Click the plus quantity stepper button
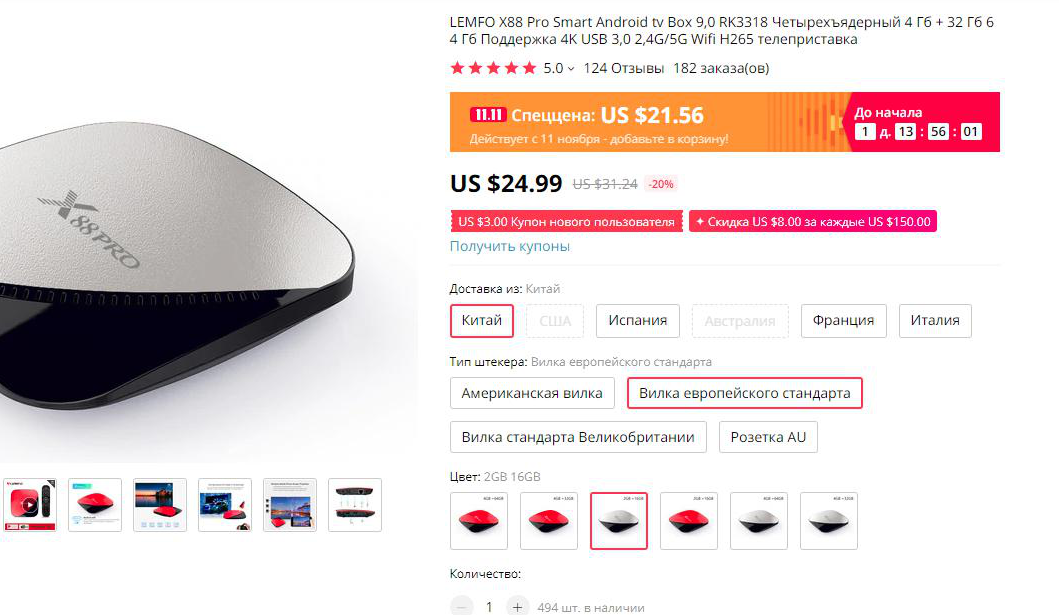This screenshot has height=615, width=1059. click(x=517, y=606)
